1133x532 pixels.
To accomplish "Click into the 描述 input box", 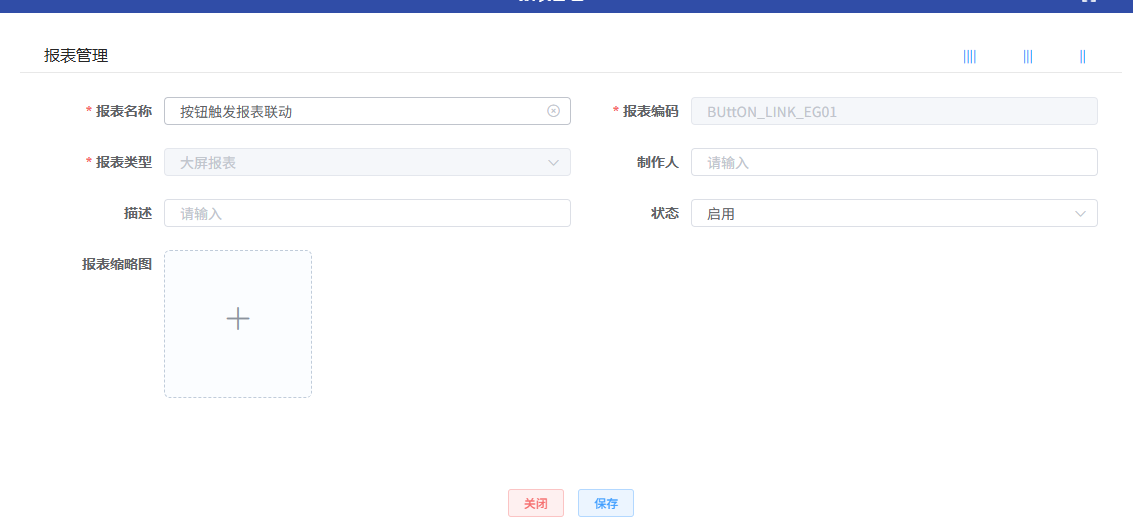I will click(366, 214).
